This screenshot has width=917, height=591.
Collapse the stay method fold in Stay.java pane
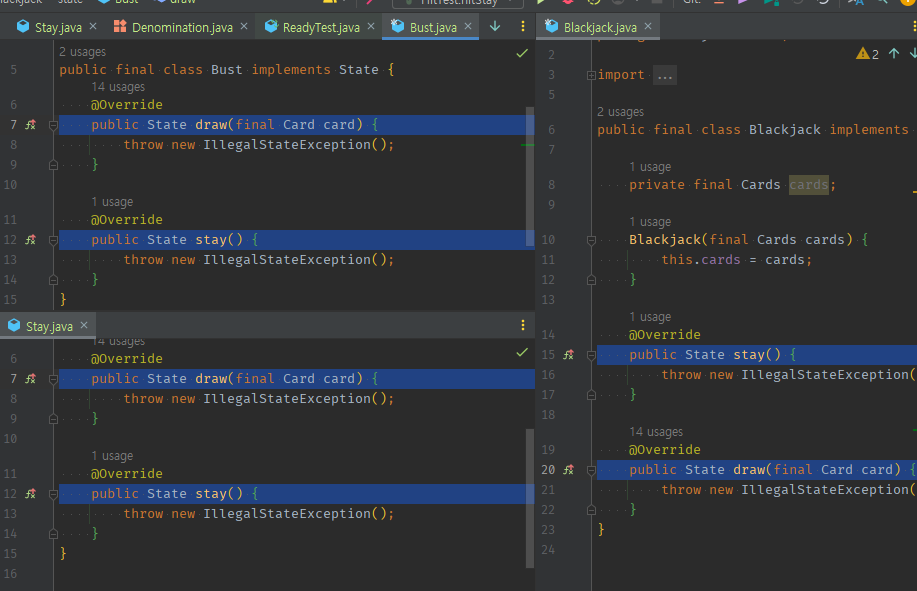tap(53, 495)
